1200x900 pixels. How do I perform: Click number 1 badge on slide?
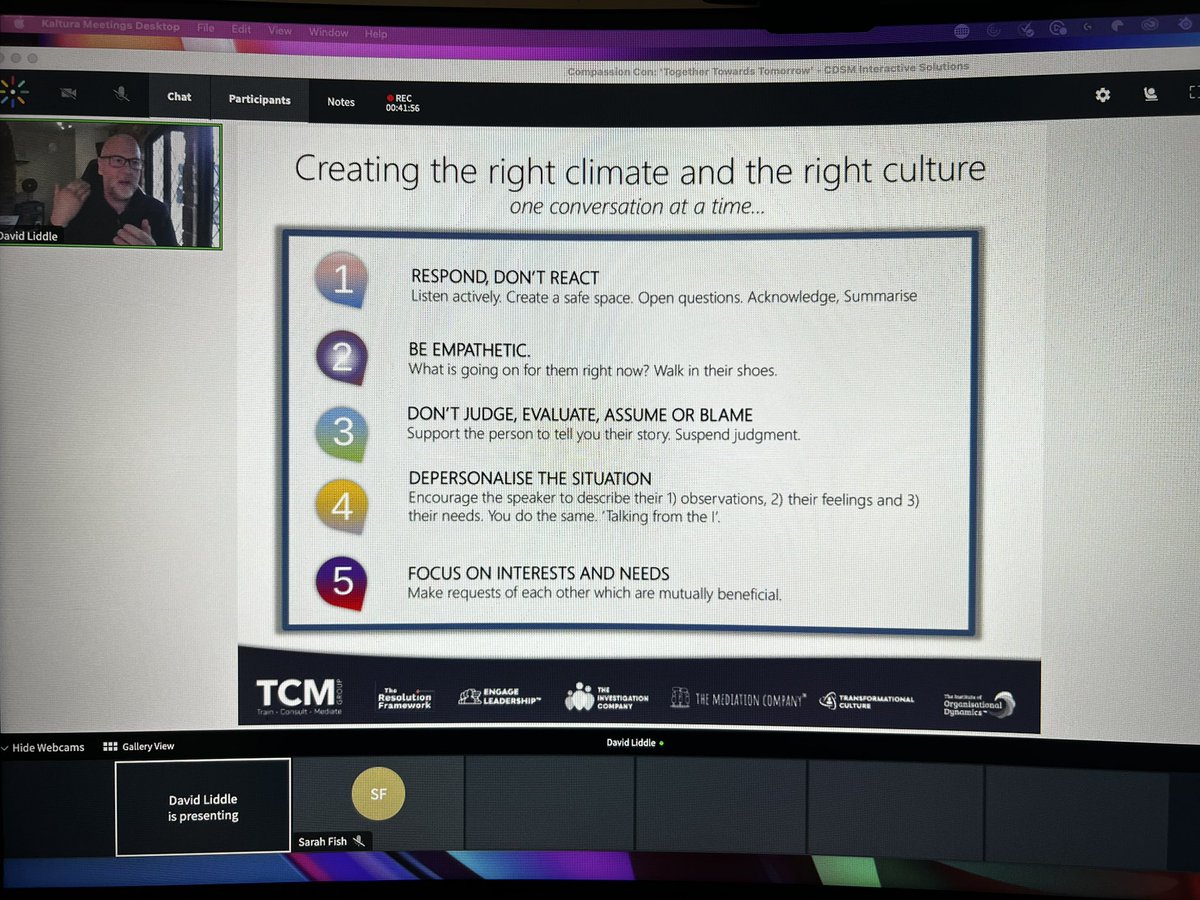click(343, 279)
